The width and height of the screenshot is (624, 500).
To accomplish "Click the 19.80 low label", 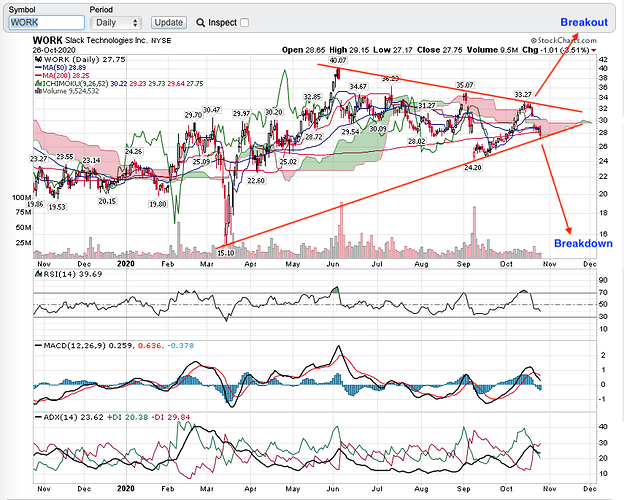I will (x=158, y=204).
